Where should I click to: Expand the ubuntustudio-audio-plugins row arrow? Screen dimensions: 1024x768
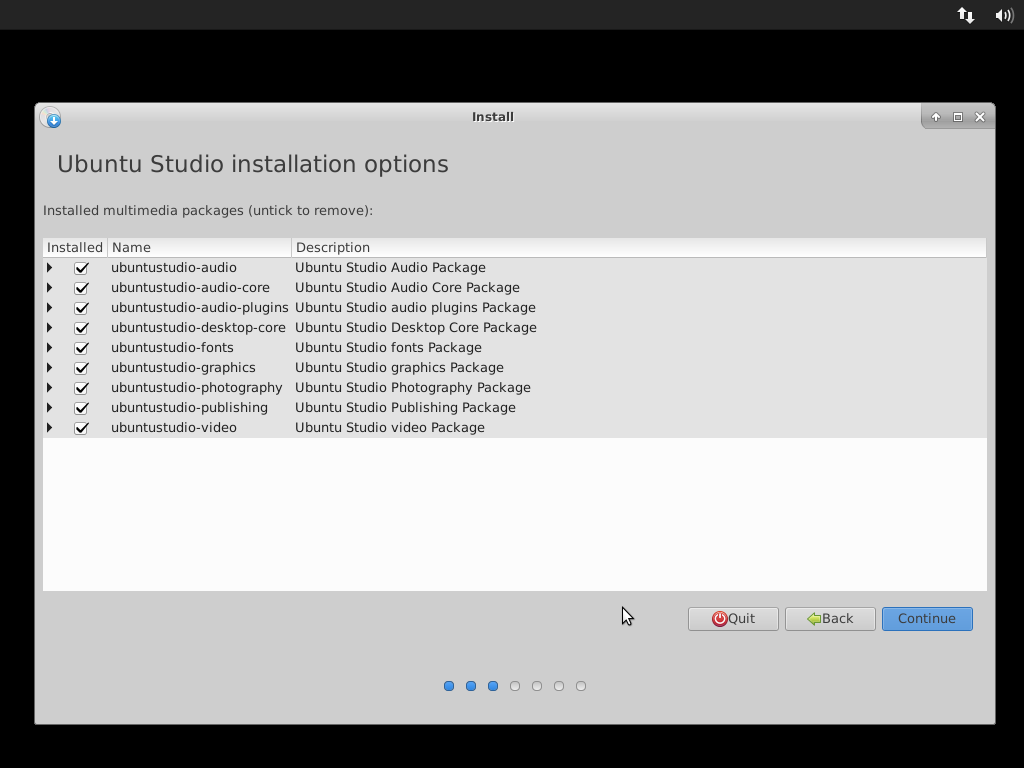tap(50, 308)
